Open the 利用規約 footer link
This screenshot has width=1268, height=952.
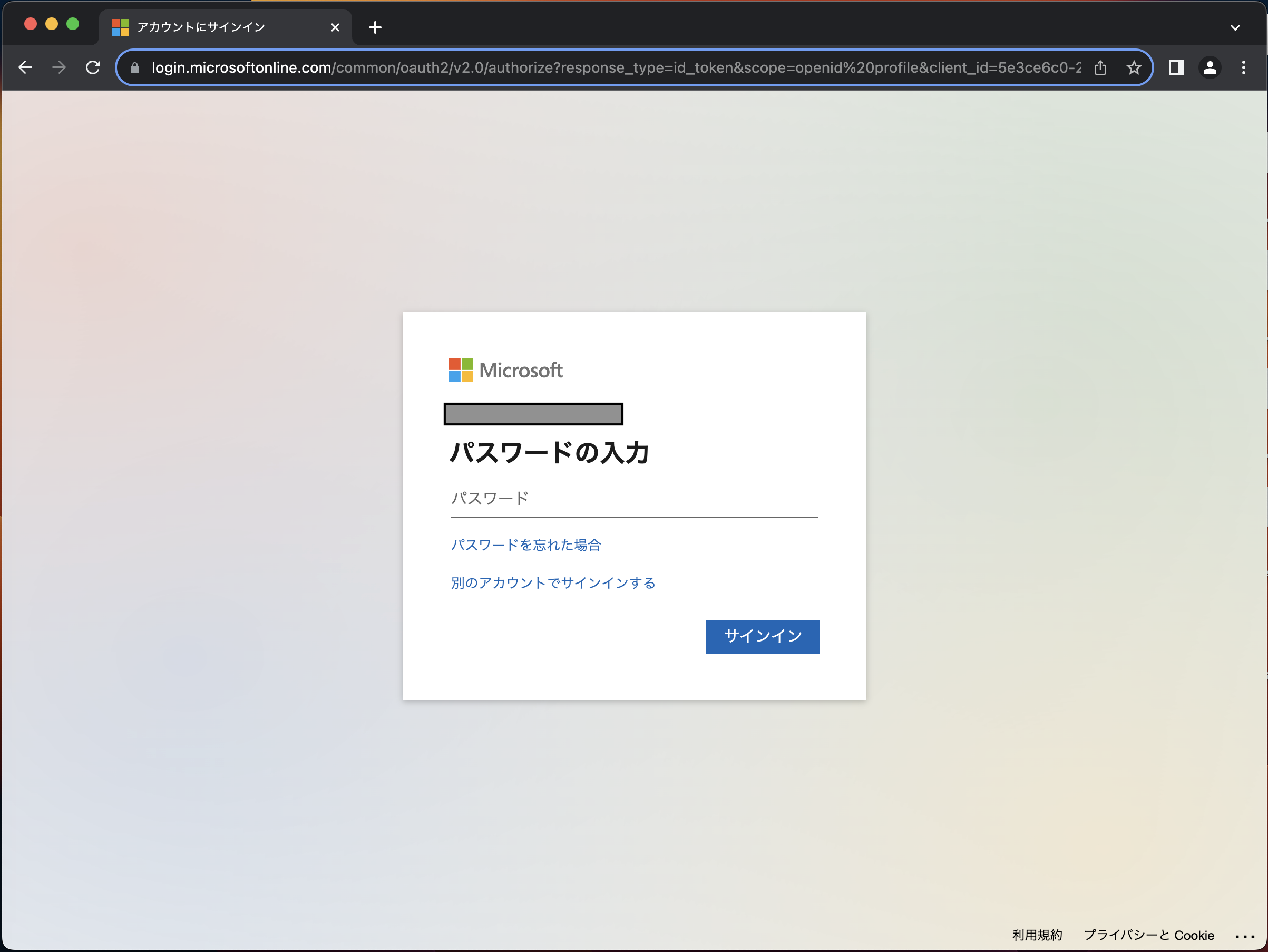(1037, 935)
